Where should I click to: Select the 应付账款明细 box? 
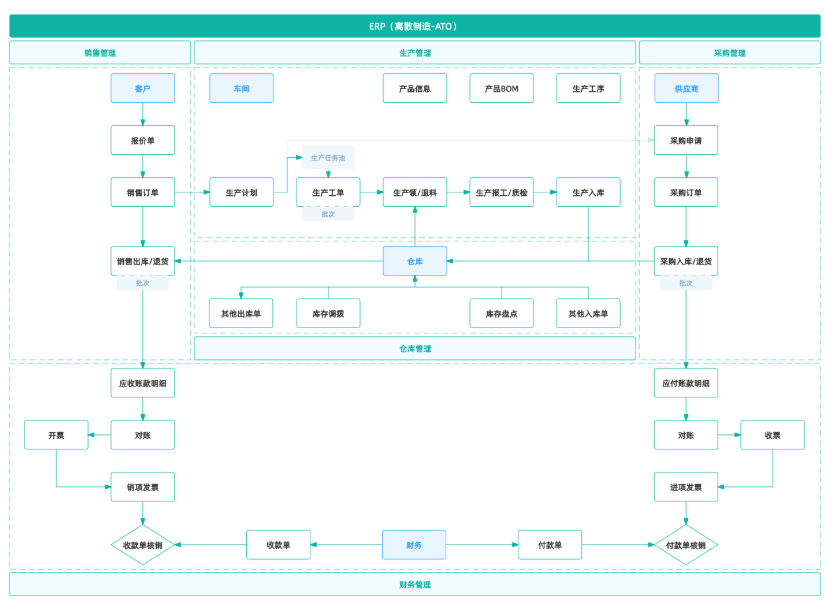(686, 383)
